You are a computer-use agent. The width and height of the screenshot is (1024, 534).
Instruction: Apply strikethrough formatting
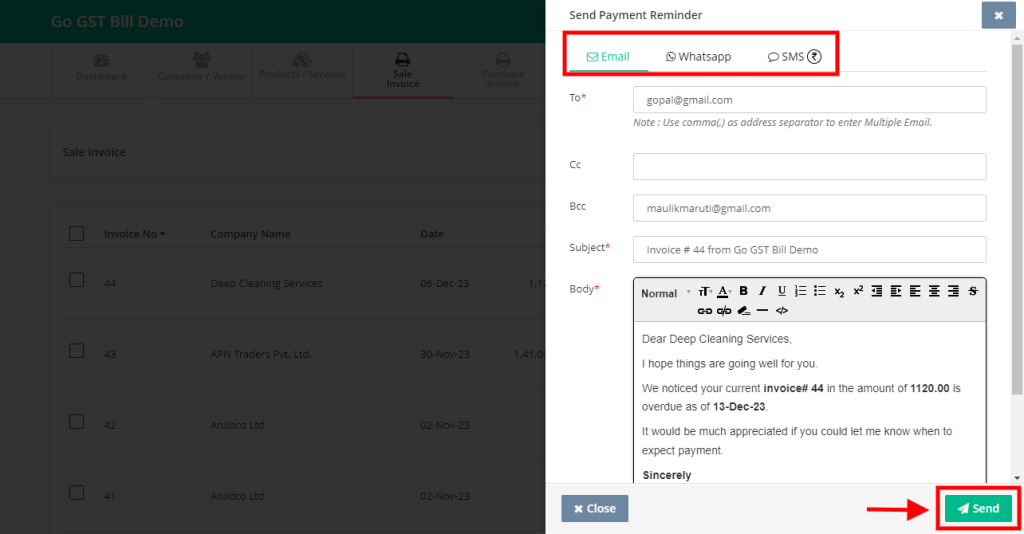pyautogui.click(x=973, y=291)
